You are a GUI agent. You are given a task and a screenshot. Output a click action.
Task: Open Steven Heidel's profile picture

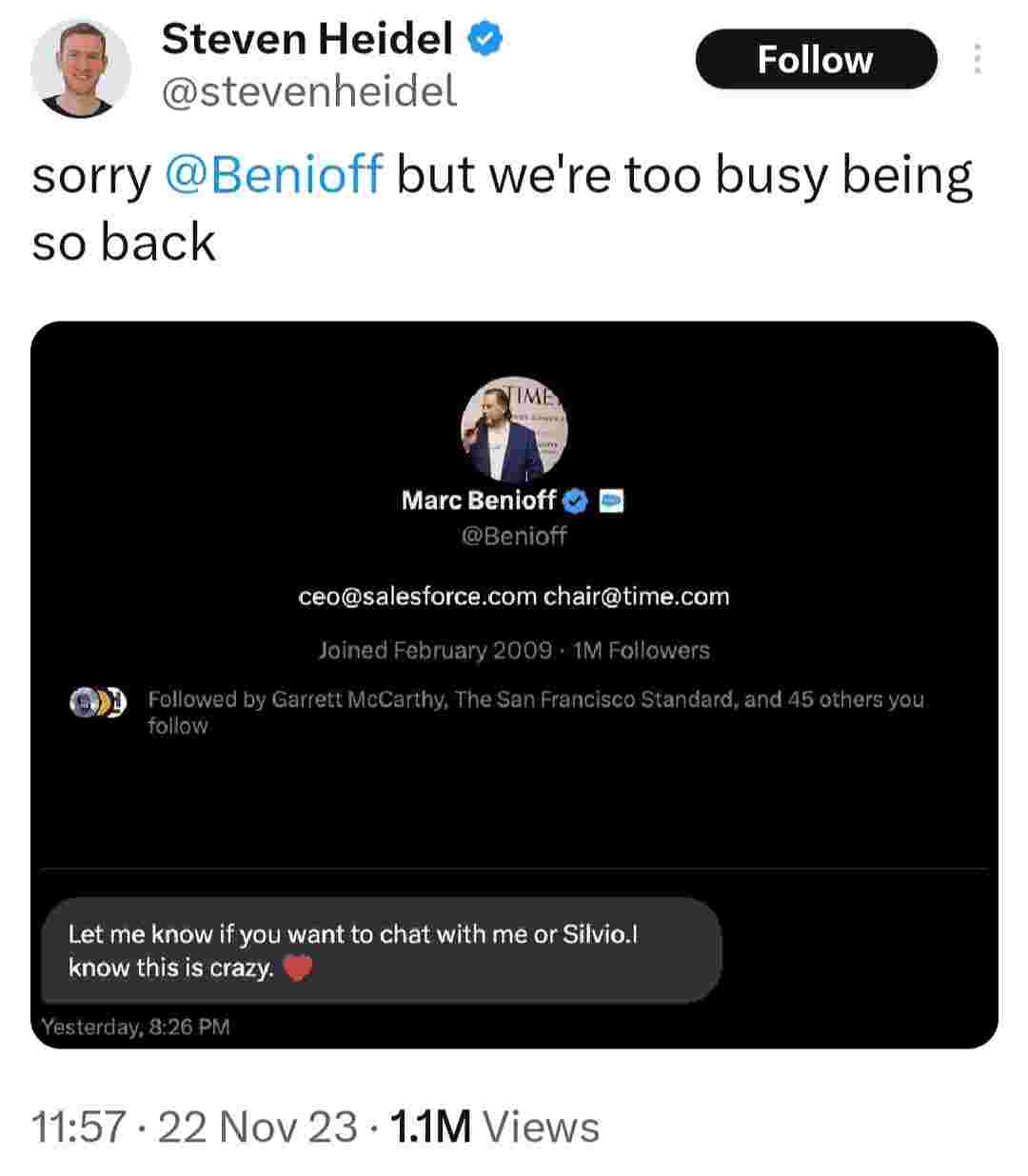point(80,69)
